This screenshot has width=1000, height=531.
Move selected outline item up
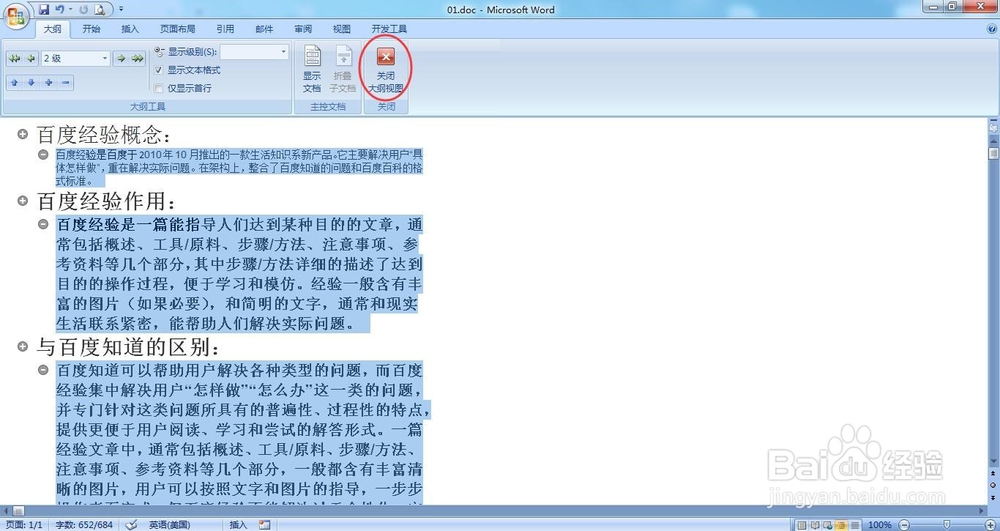[x=14, y=82]
